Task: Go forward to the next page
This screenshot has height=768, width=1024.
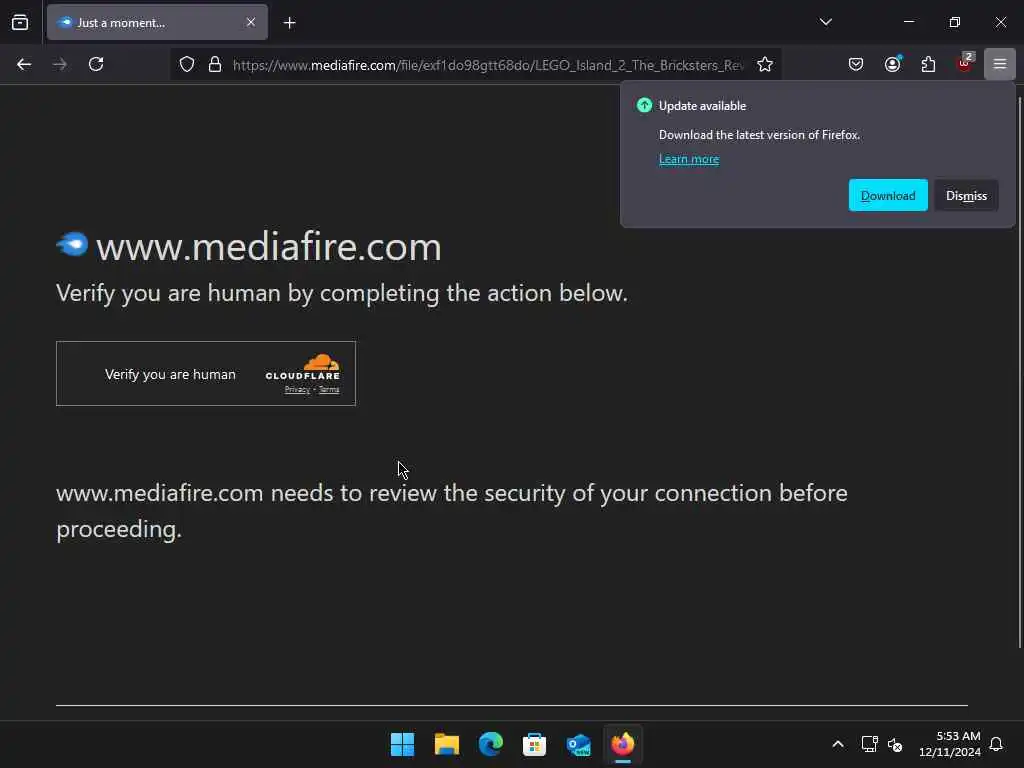Action: tap(60, 64)
